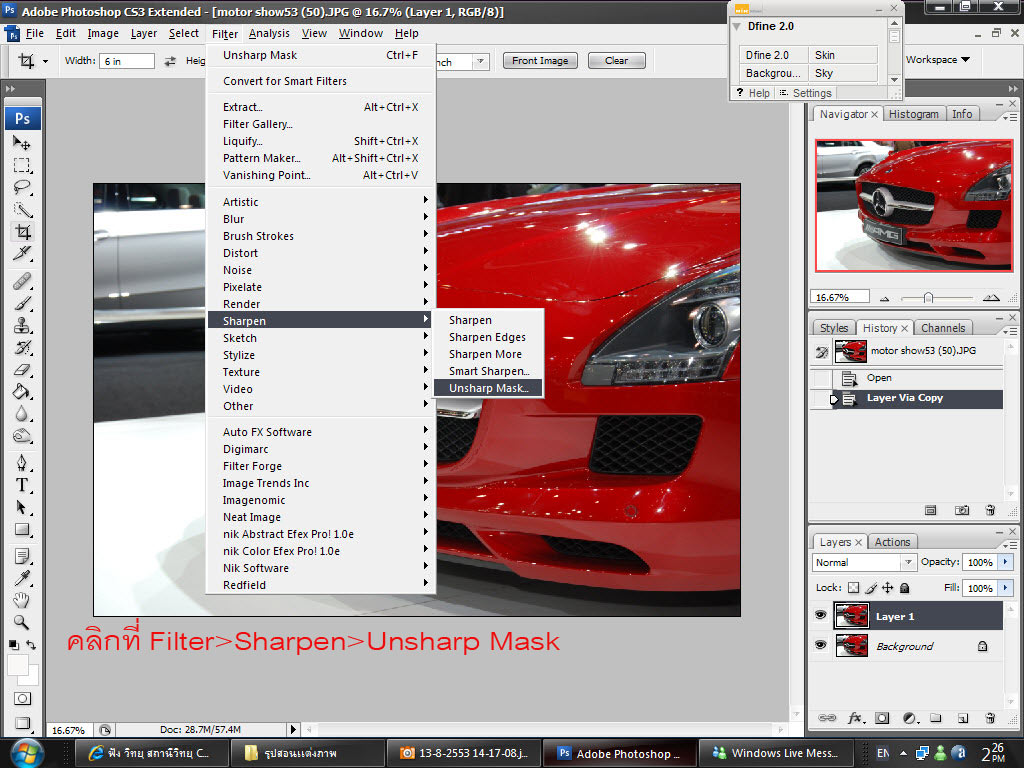Click the Navigator zoom slider handle

pos(928,298)
